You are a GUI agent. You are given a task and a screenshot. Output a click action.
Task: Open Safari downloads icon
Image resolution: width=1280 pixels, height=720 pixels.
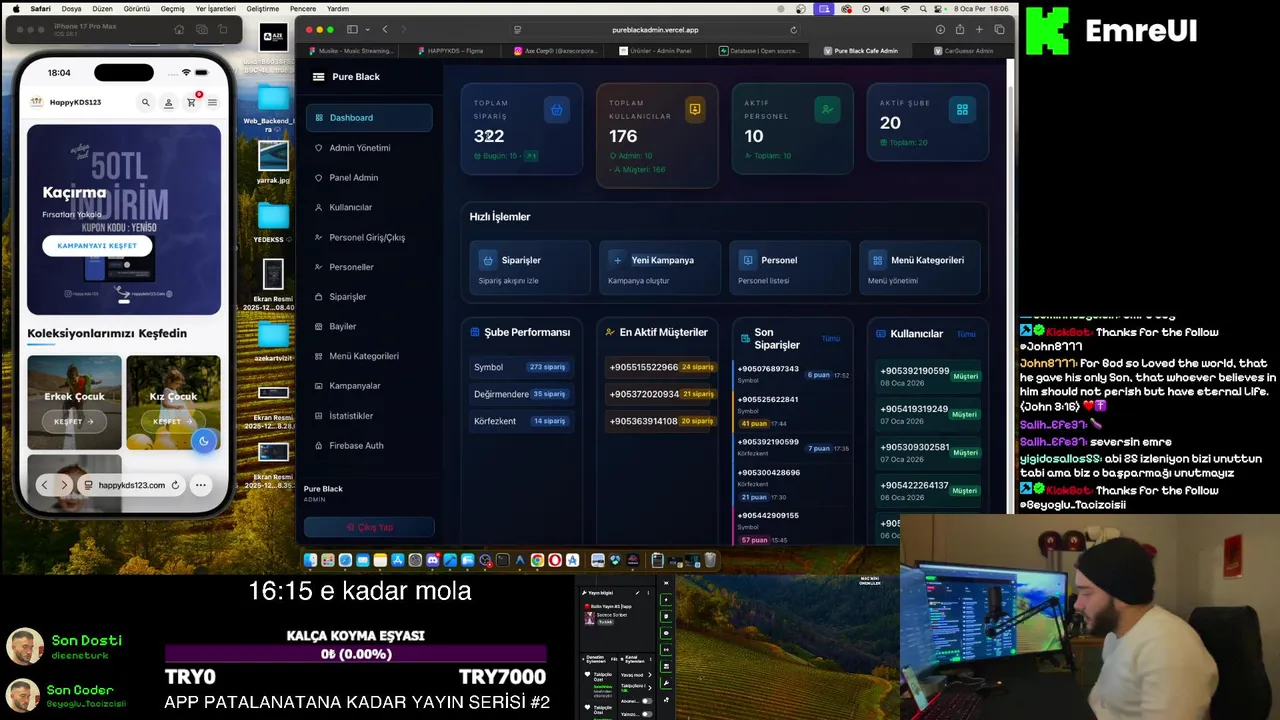940,30
